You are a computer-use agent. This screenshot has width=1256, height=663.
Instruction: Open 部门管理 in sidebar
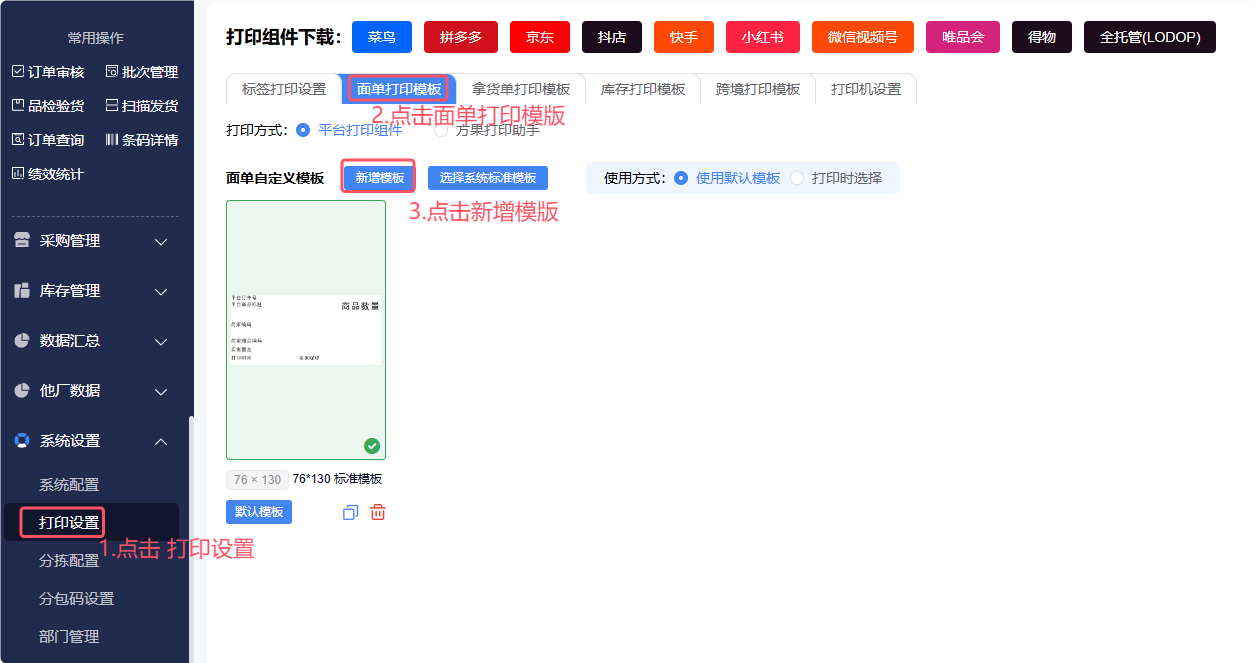click(69, 637)
